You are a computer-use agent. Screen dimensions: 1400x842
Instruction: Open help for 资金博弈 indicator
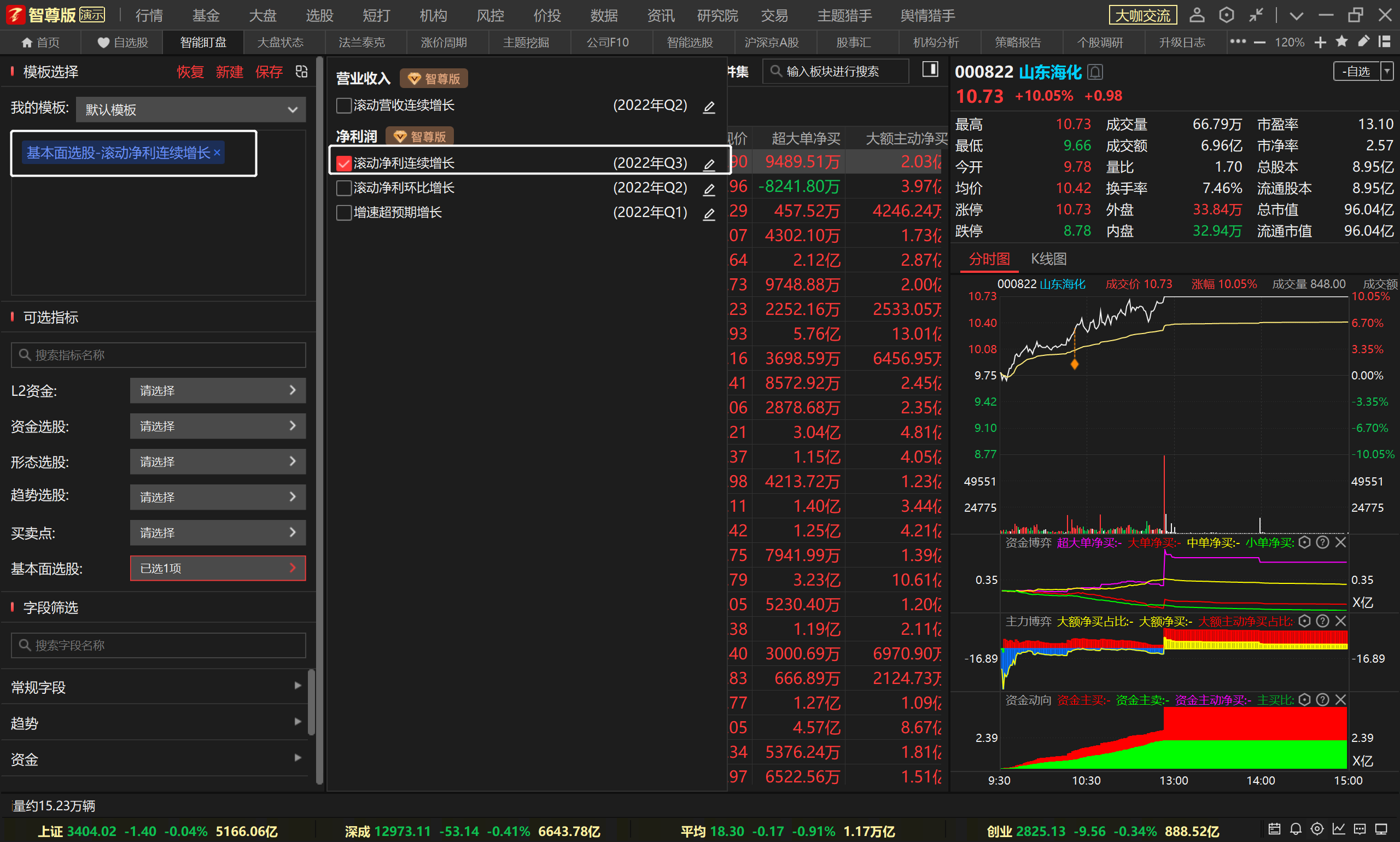pos(1322,542)
